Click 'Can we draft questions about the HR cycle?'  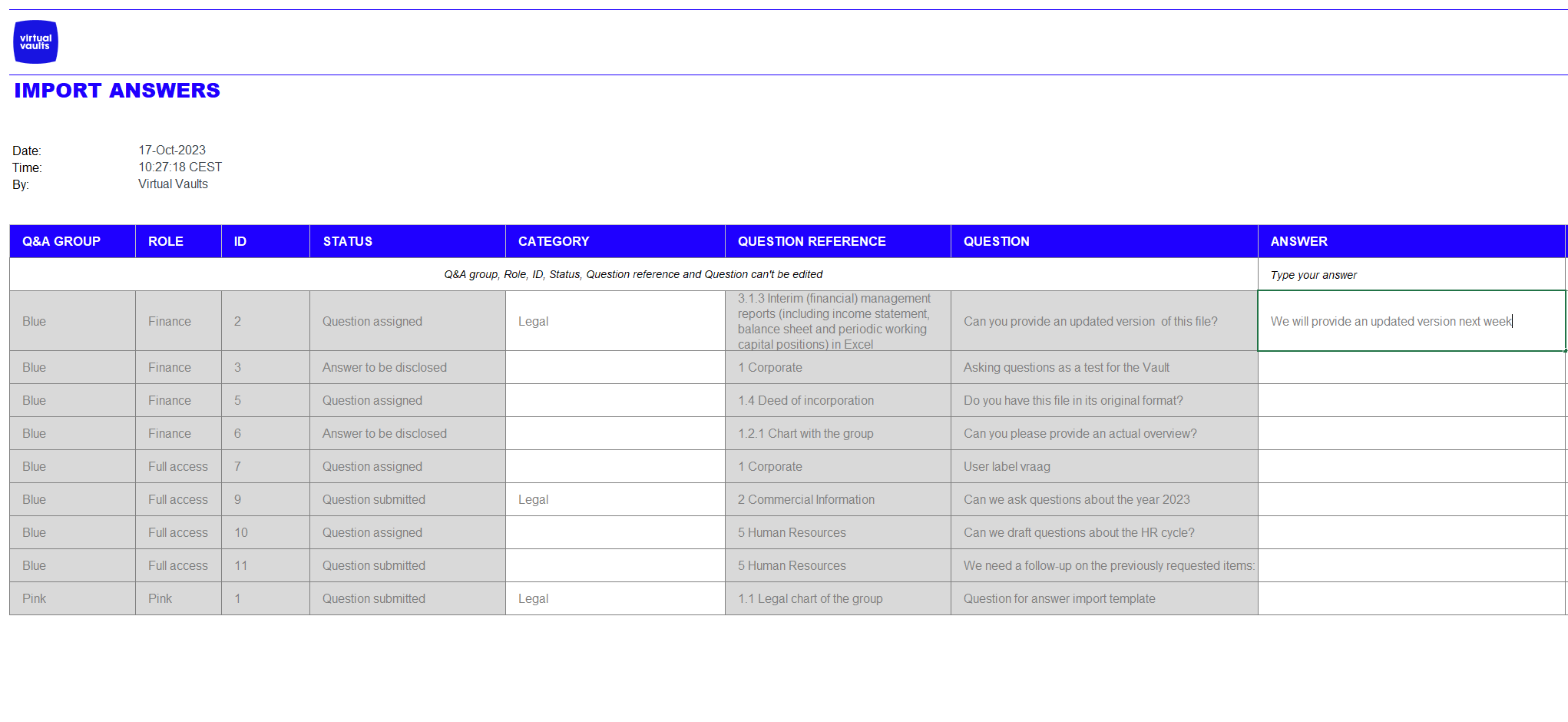pyautogui.click(x=1104, y=533)
